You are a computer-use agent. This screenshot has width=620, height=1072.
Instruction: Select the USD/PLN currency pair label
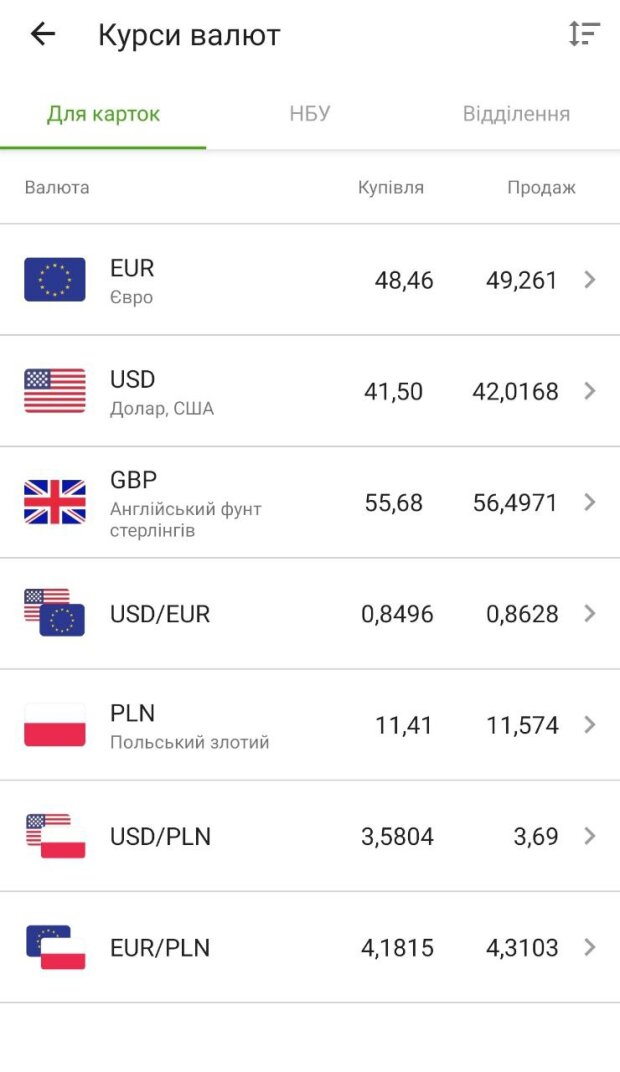pos(160,836)
